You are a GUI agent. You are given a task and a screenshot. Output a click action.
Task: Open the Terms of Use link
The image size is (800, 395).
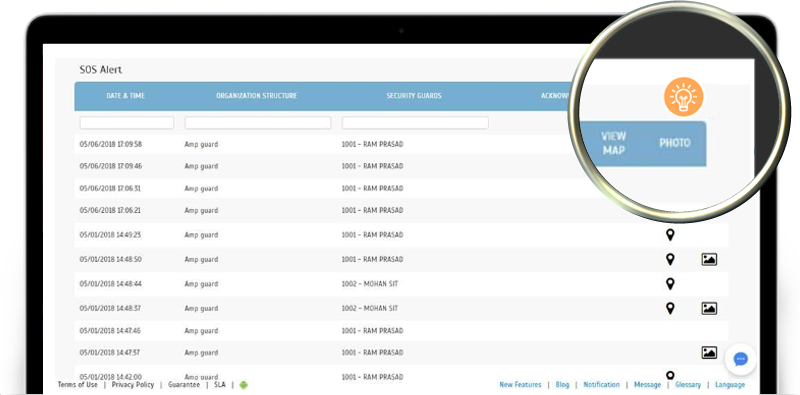(x=78, y=385)
